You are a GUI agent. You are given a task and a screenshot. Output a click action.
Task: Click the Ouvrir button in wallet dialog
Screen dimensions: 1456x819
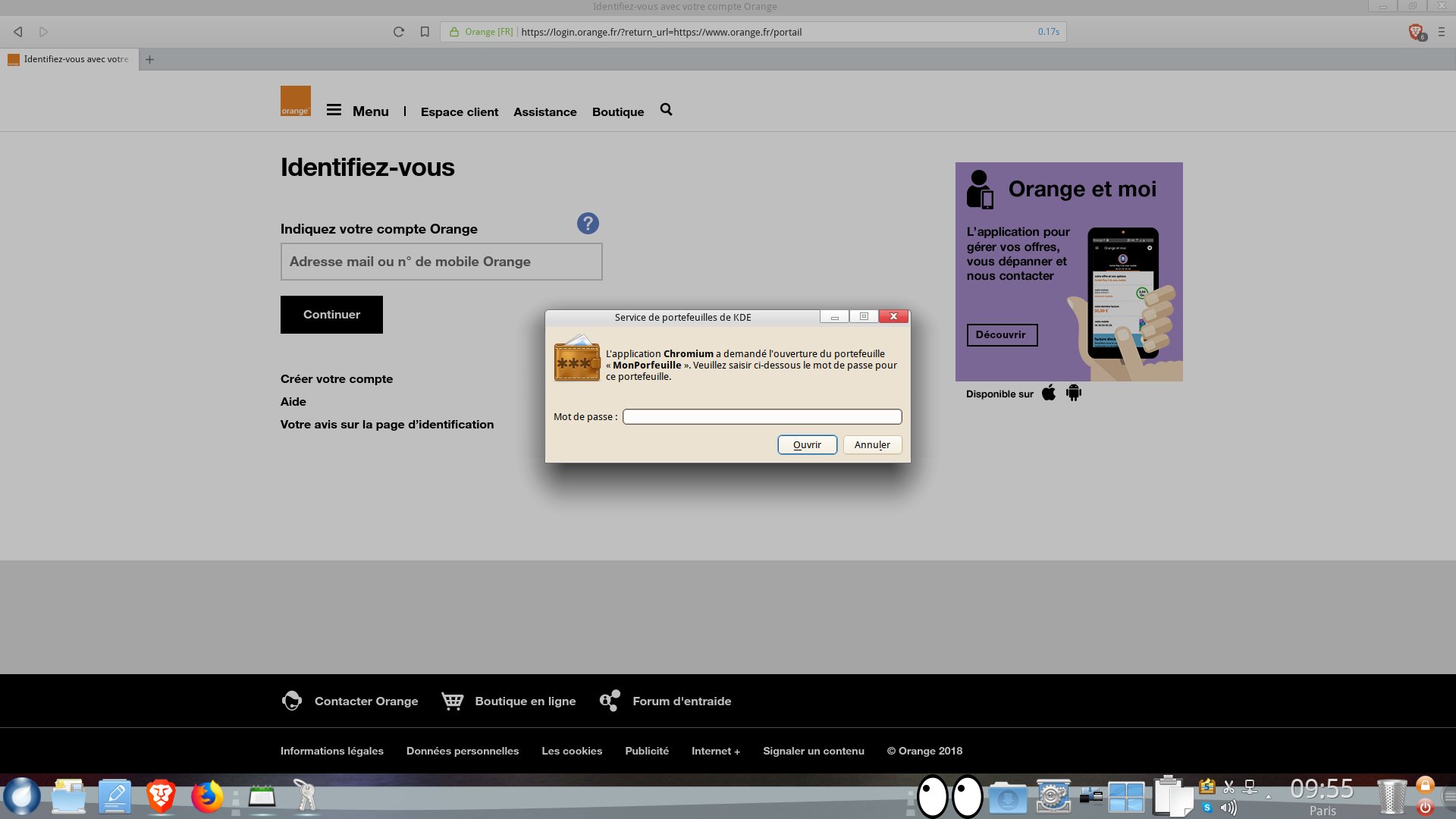click(x=807, y=445)
